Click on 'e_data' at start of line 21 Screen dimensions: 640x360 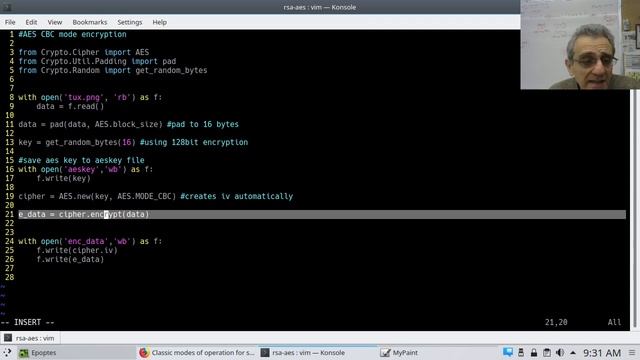pos(32,214)
